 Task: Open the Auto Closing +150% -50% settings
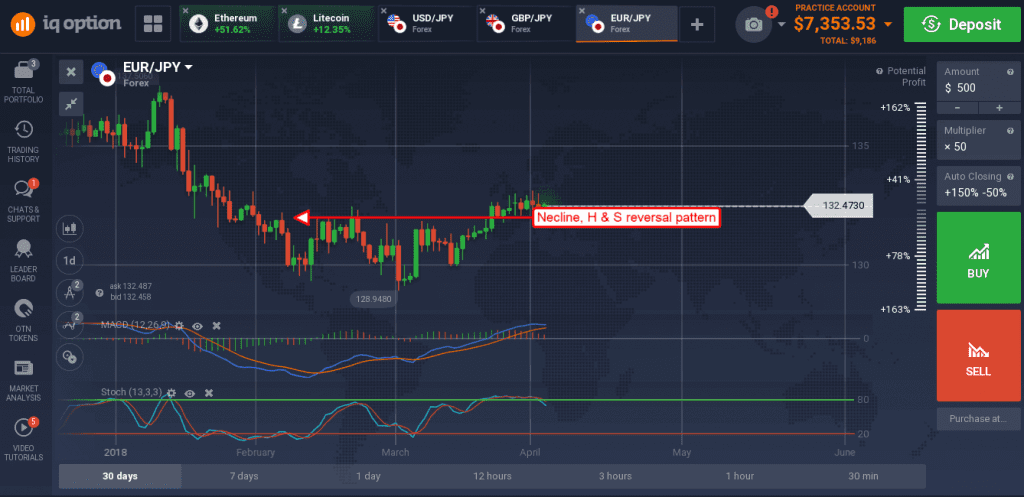tap(978, 184)
